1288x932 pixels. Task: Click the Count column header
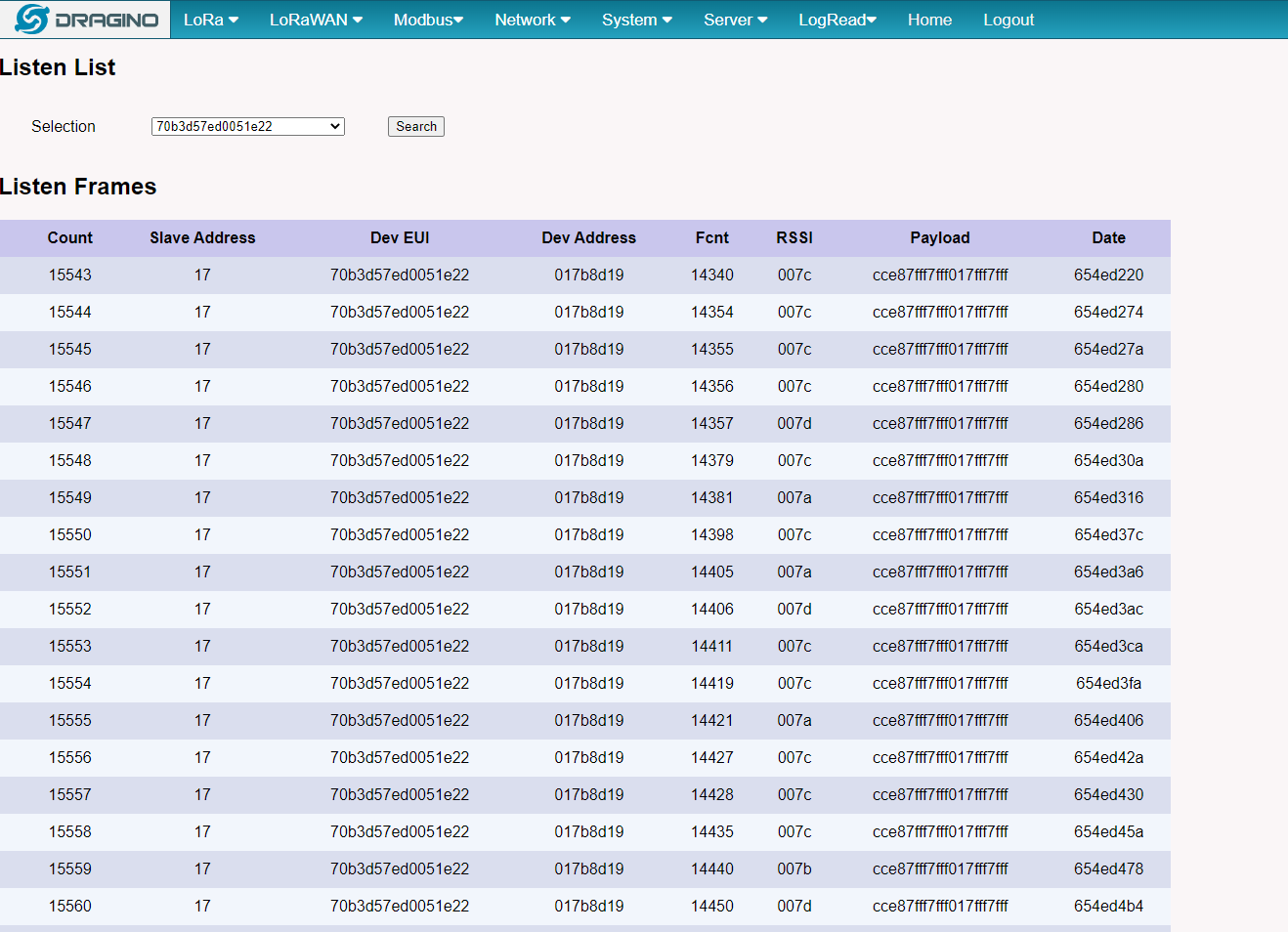click(70, 237)
